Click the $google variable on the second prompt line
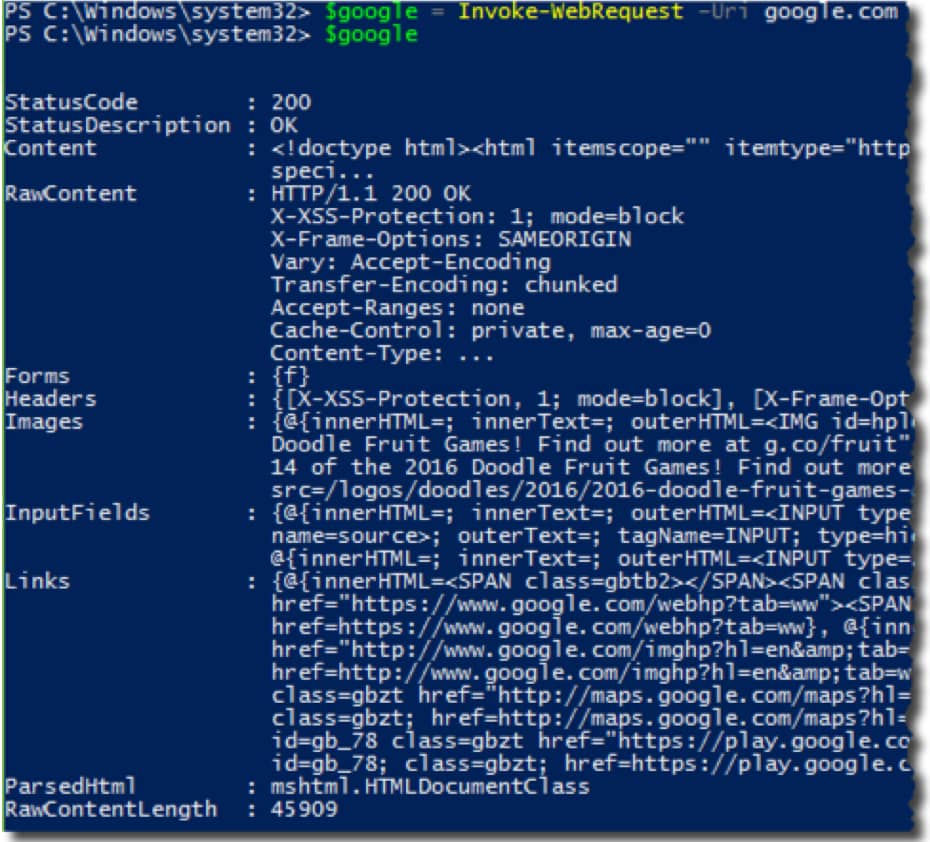 tap(371, 35)
